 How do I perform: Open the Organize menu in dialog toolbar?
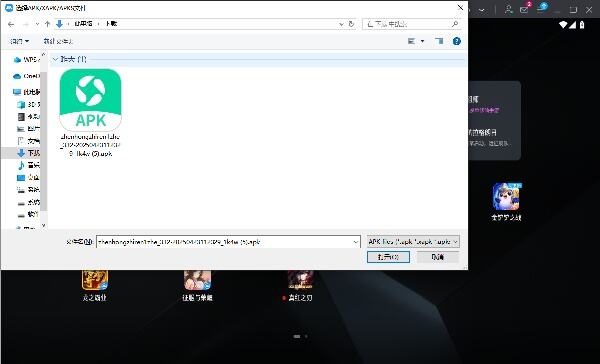coord(19,41)
